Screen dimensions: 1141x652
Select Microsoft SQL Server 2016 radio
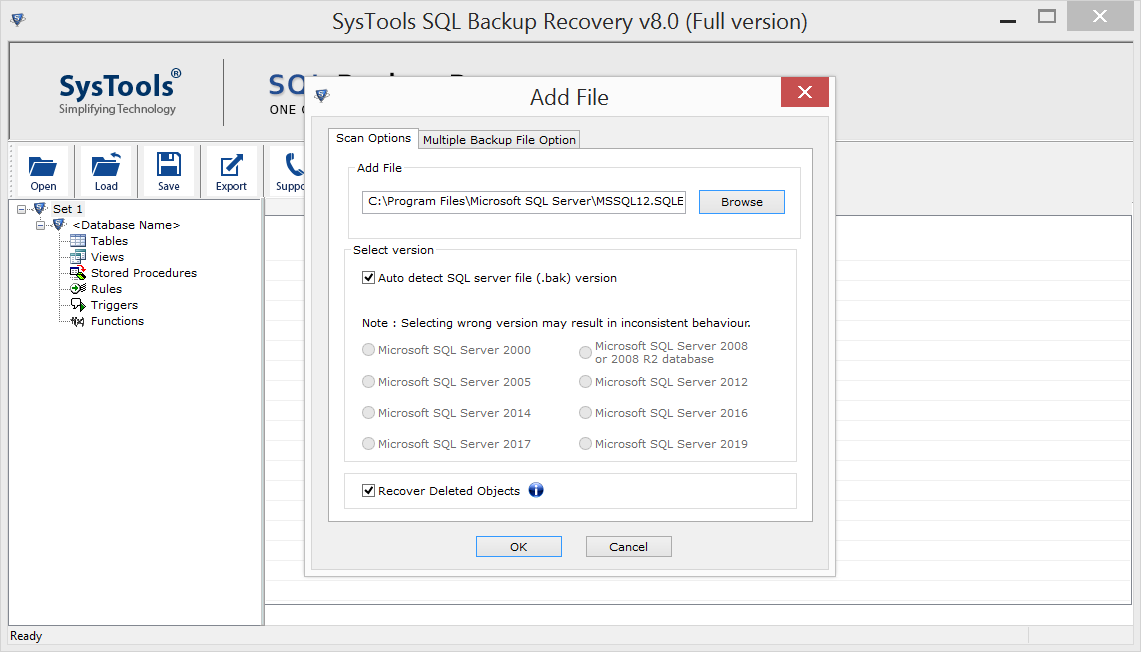(585, 413)
